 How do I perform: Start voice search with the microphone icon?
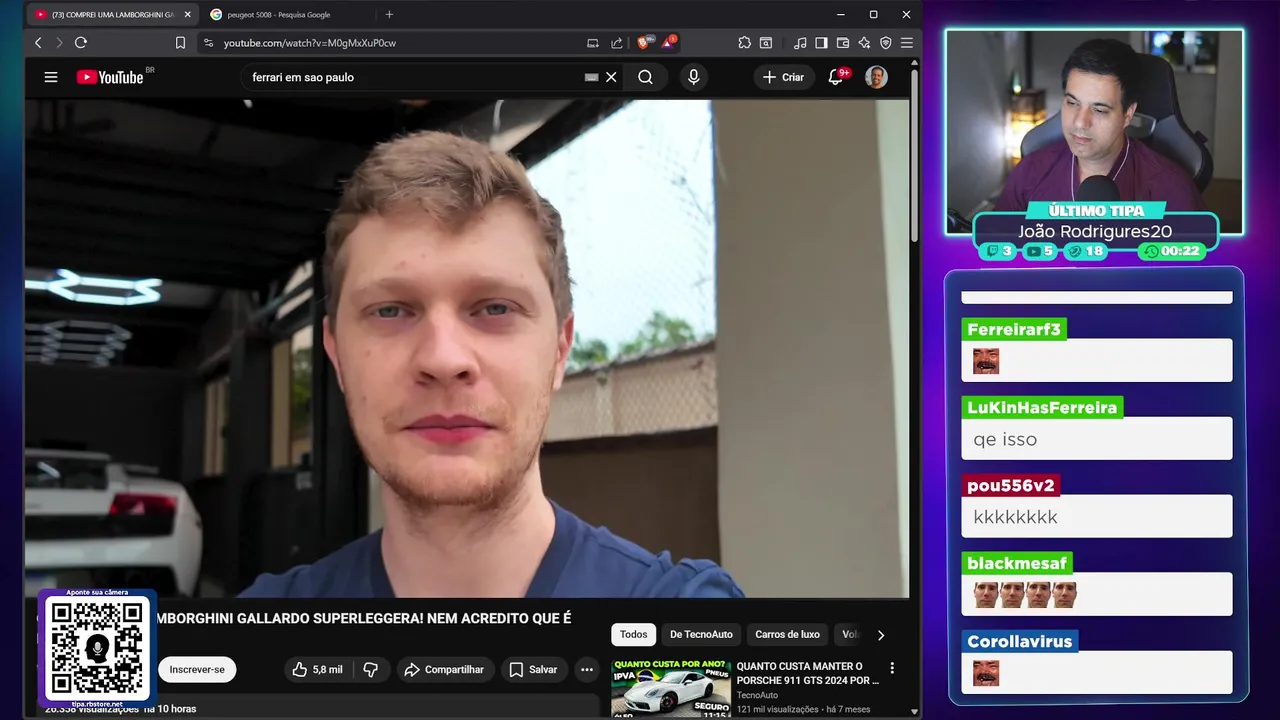[693, 77]
